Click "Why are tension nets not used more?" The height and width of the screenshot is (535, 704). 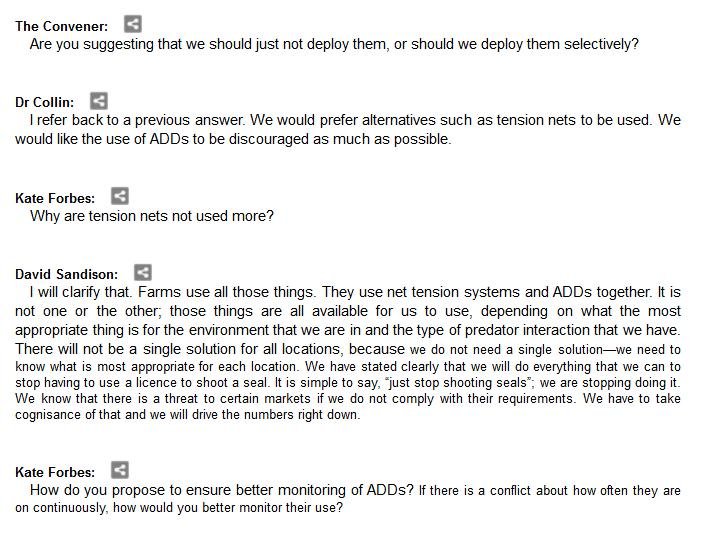pos(152,215)
